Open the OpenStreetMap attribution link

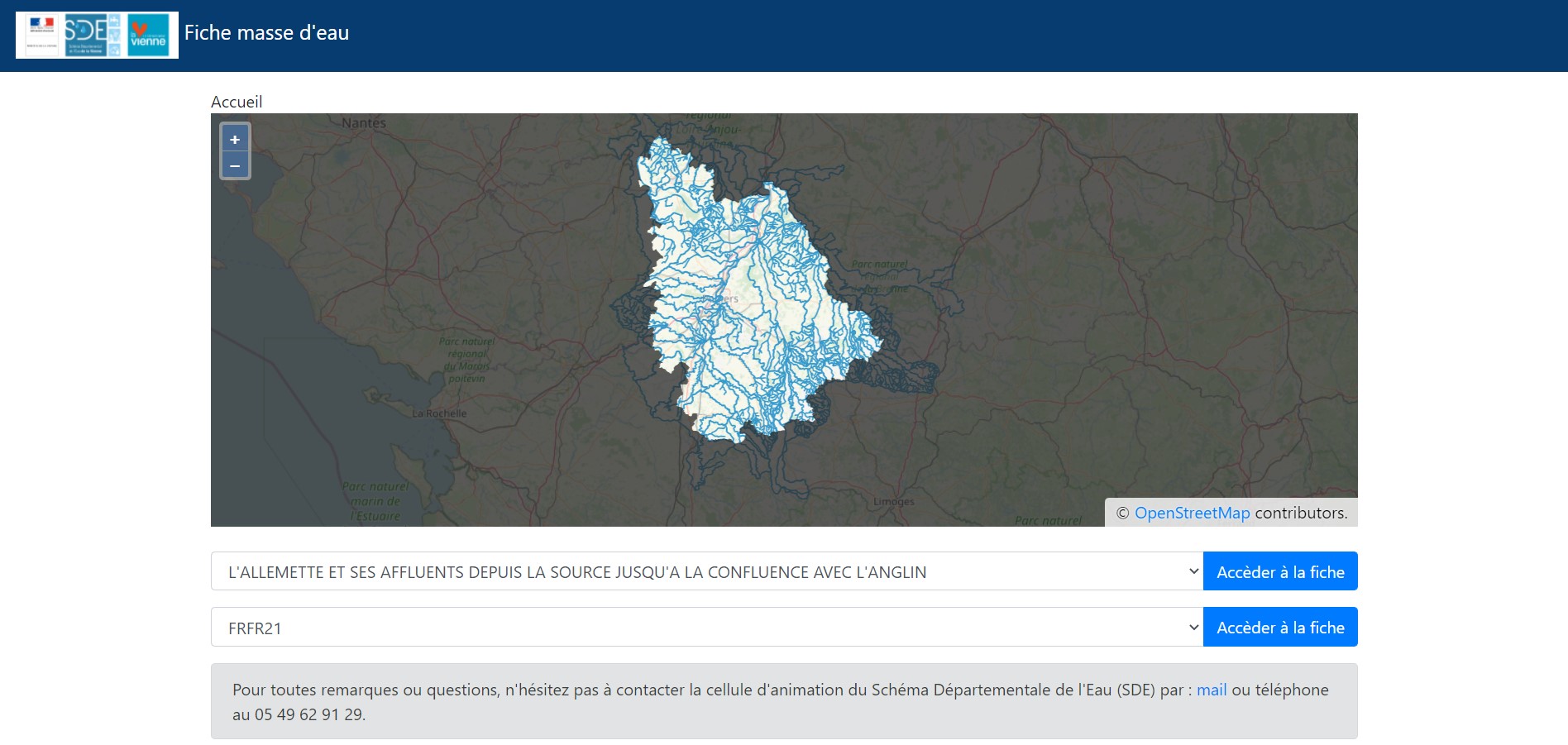click(1192, 513)
